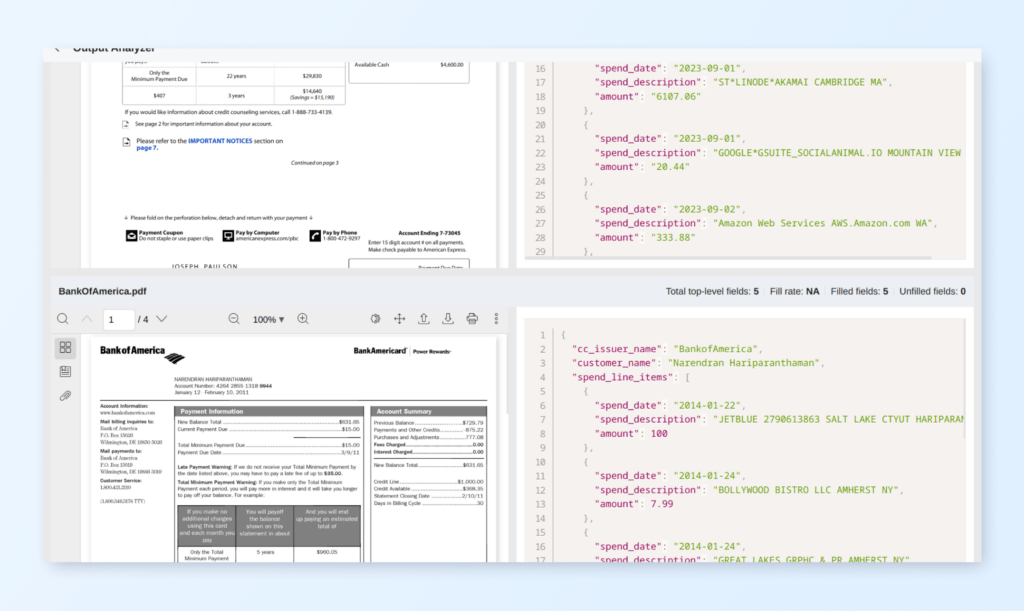This screenshot has height=611, width=1024.
Task: Open search within BankOfAmerica.pdf
Action: [x=62, y=318]
